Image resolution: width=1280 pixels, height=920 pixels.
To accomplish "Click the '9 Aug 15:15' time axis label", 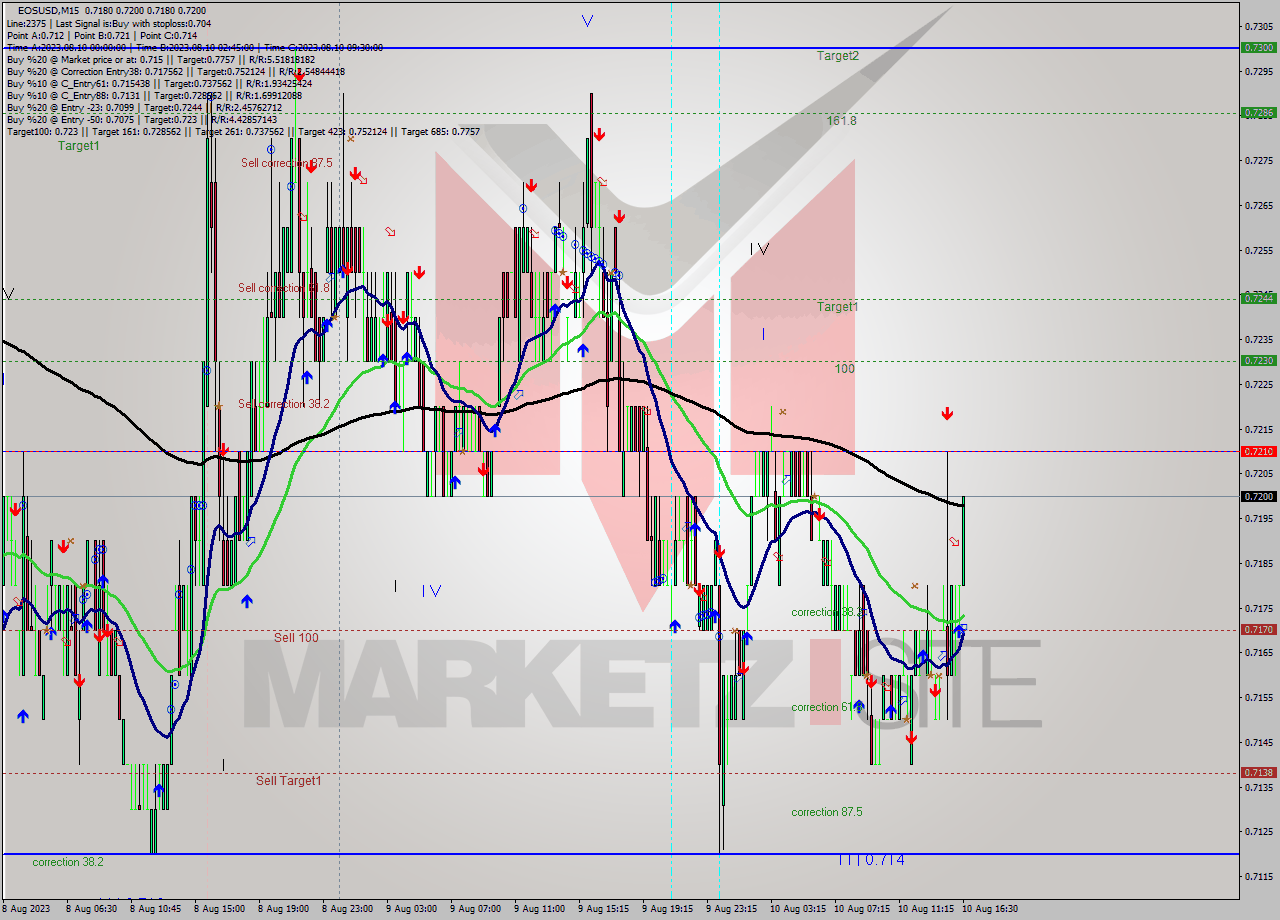I will click(x=603, y=909).
